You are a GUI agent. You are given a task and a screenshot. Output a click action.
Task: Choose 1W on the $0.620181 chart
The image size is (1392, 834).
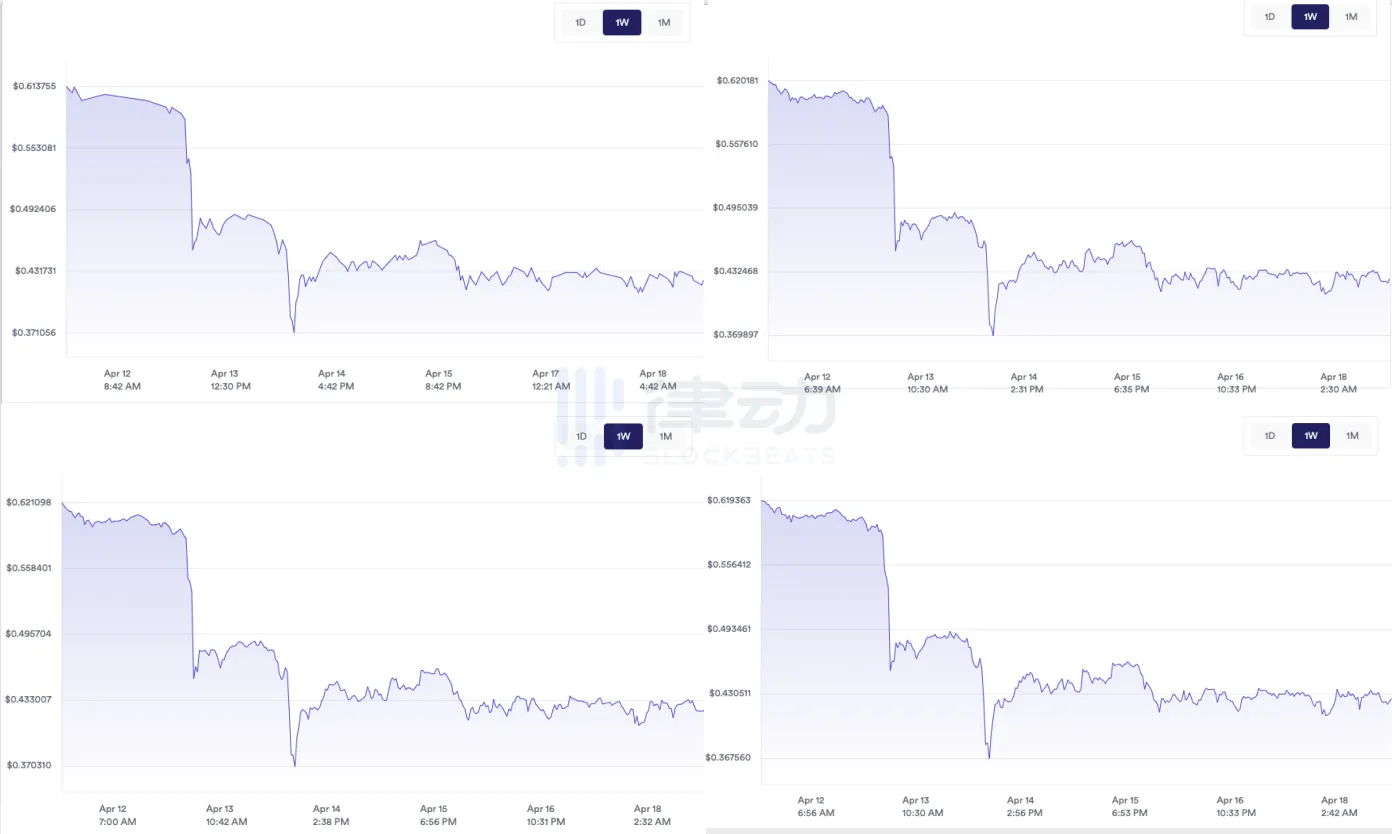point(1310,16)
